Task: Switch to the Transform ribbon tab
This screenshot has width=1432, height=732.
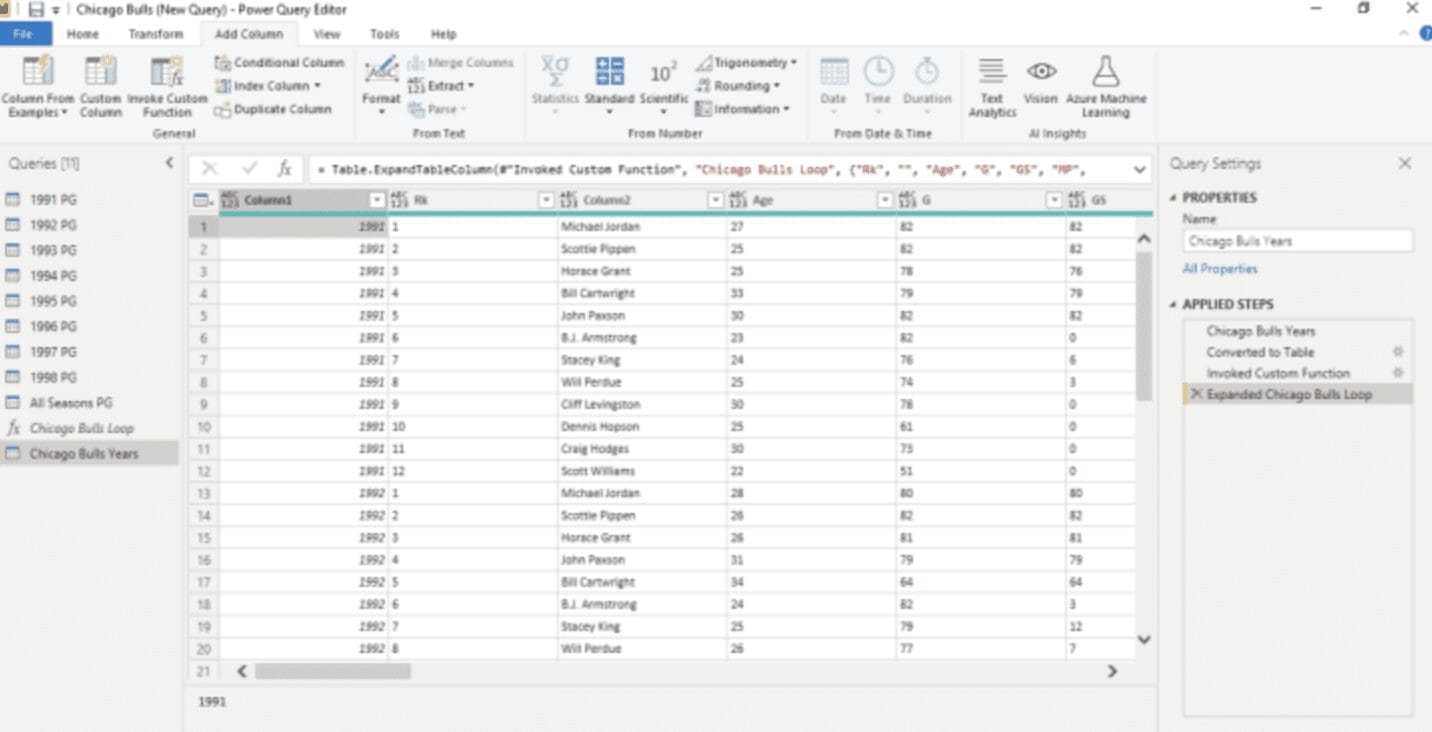Action: point(156,33)
